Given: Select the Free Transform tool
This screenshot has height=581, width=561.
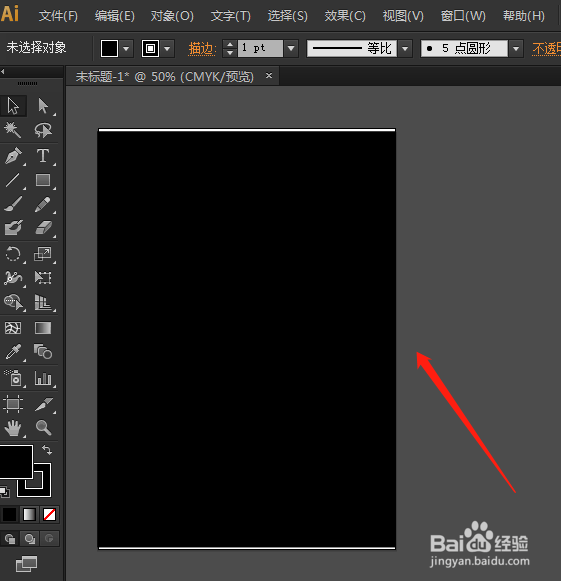Looking at the screenshot, I should (43, 278).
